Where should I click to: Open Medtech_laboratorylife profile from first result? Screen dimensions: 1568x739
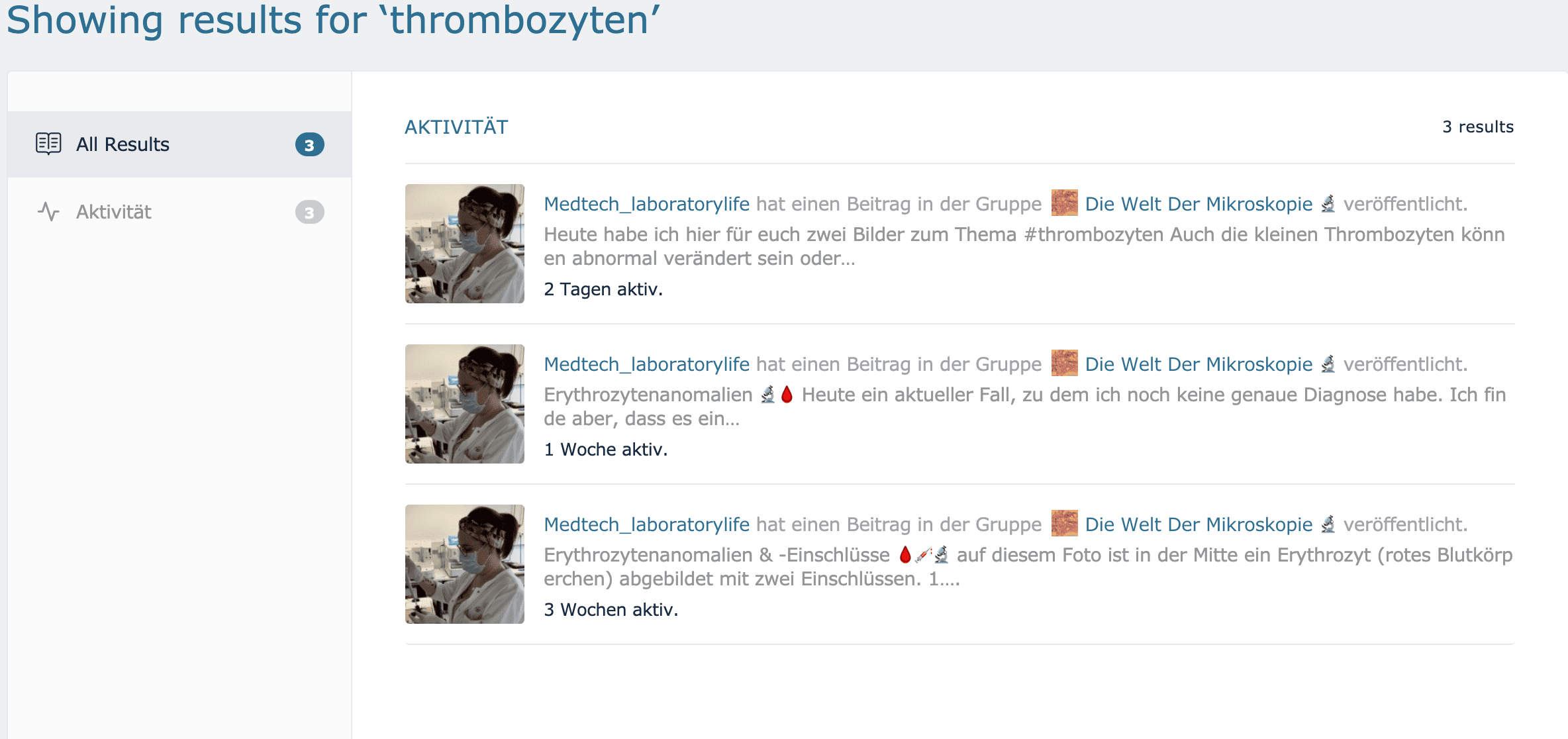pyautogui.click(x=646, y=204)
